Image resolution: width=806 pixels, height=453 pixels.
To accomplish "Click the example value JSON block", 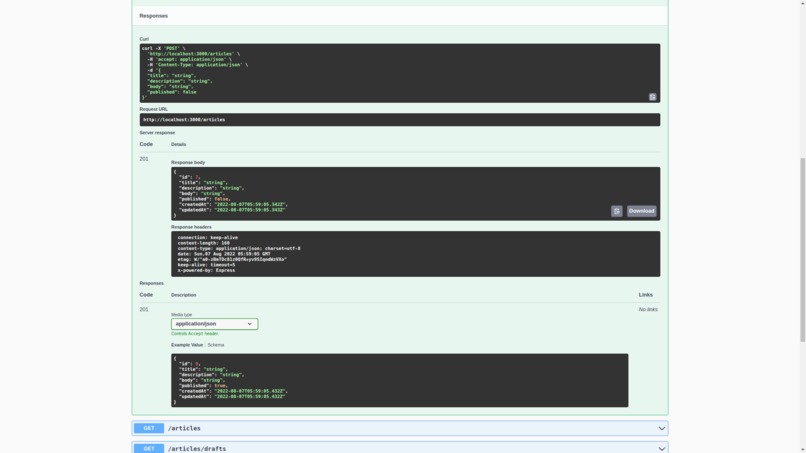I will tap(399, 380).
